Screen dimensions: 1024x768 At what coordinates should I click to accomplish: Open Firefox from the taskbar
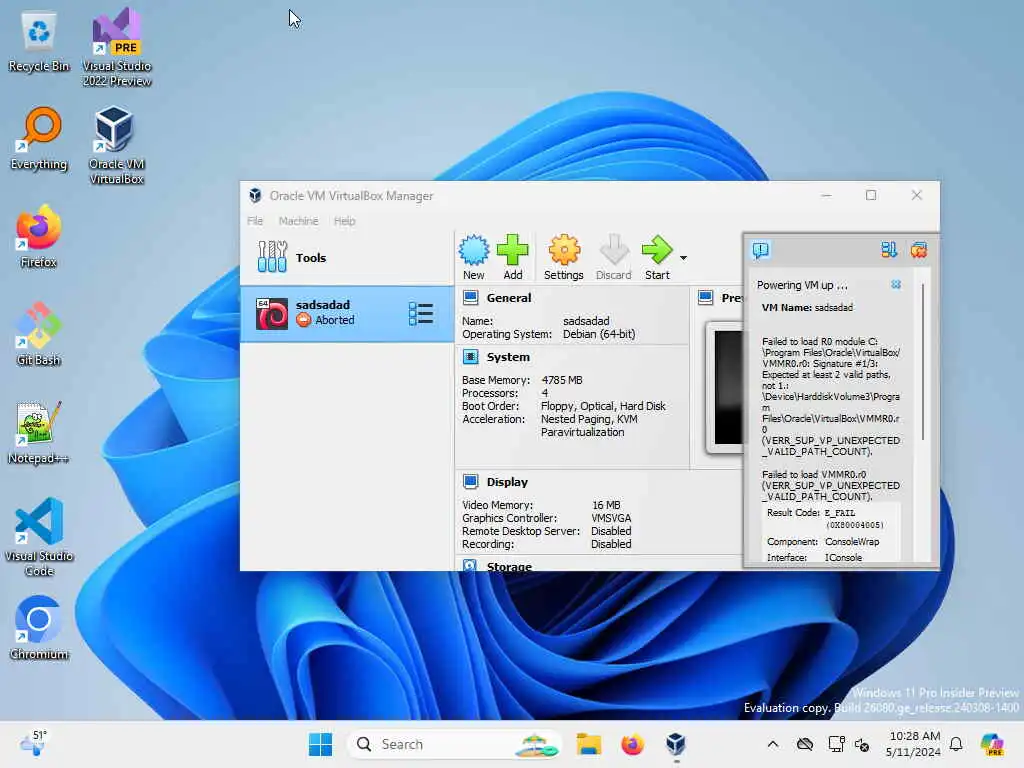pyautogui.click(x=632, y=744)
